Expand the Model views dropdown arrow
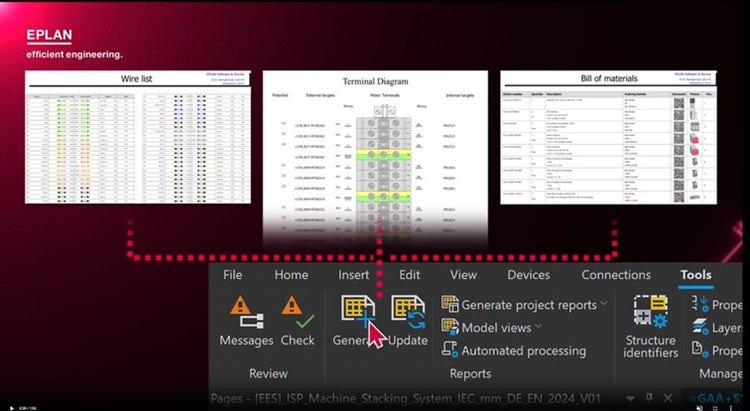This screenshot has width=750, height=411. coord(538,326)
